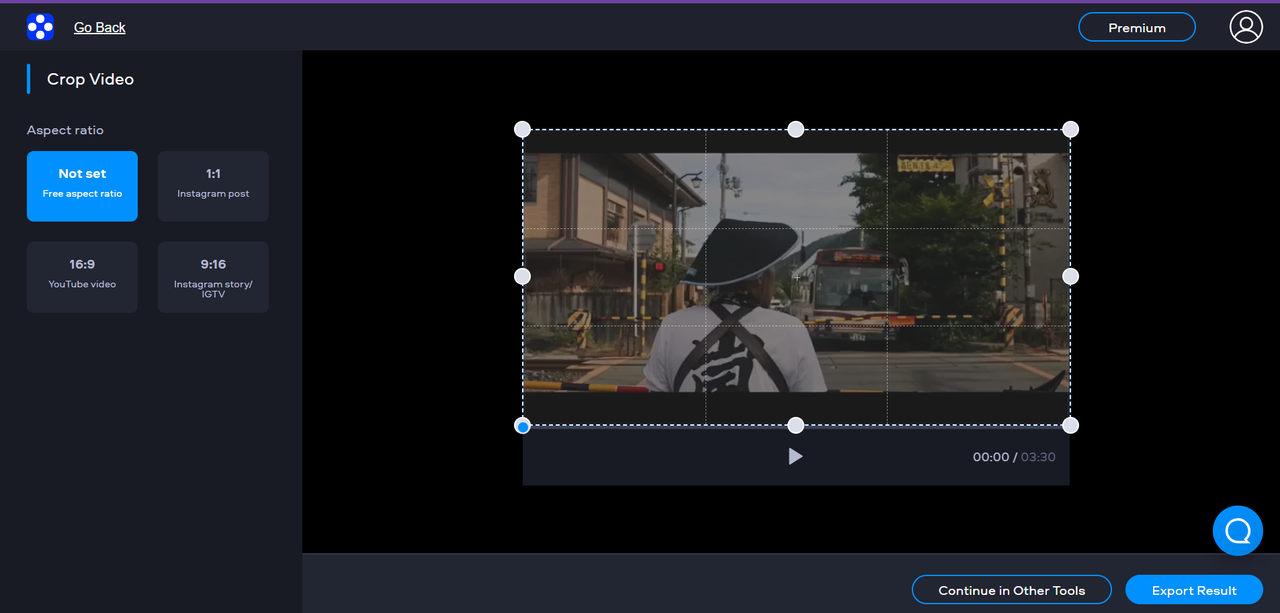Click the Crop Video heading
The image size is (1280, 613).
point(90,79)
